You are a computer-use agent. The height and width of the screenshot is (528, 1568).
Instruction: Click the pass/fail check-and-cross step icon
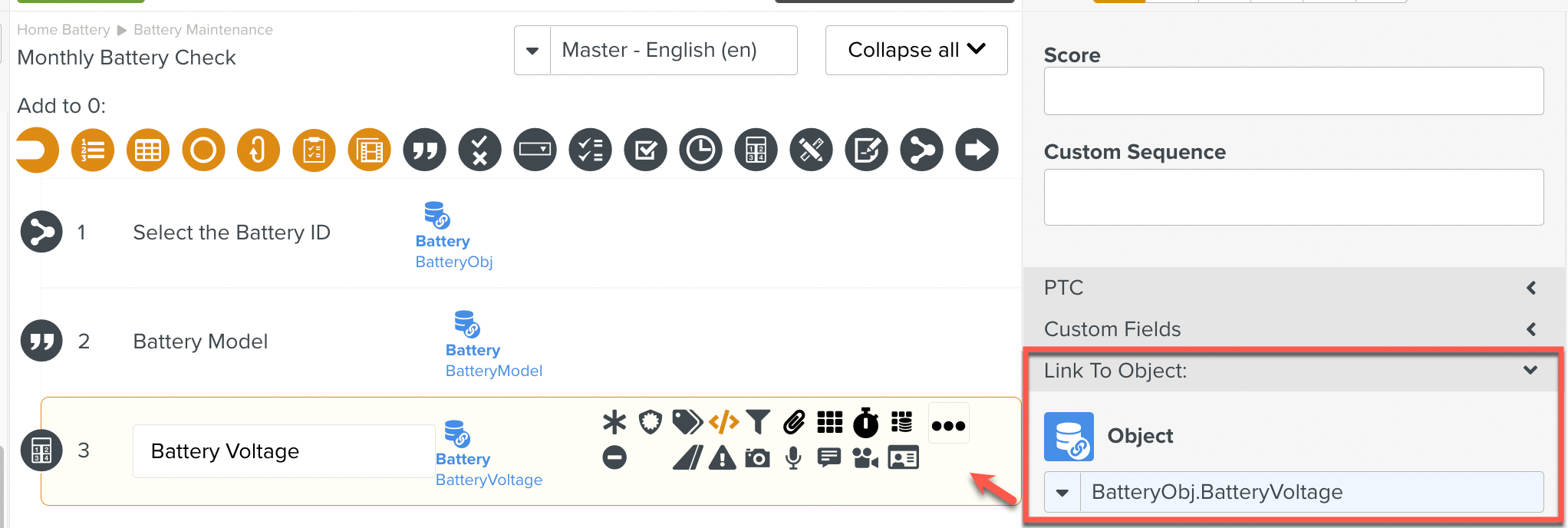pos(479,150)
